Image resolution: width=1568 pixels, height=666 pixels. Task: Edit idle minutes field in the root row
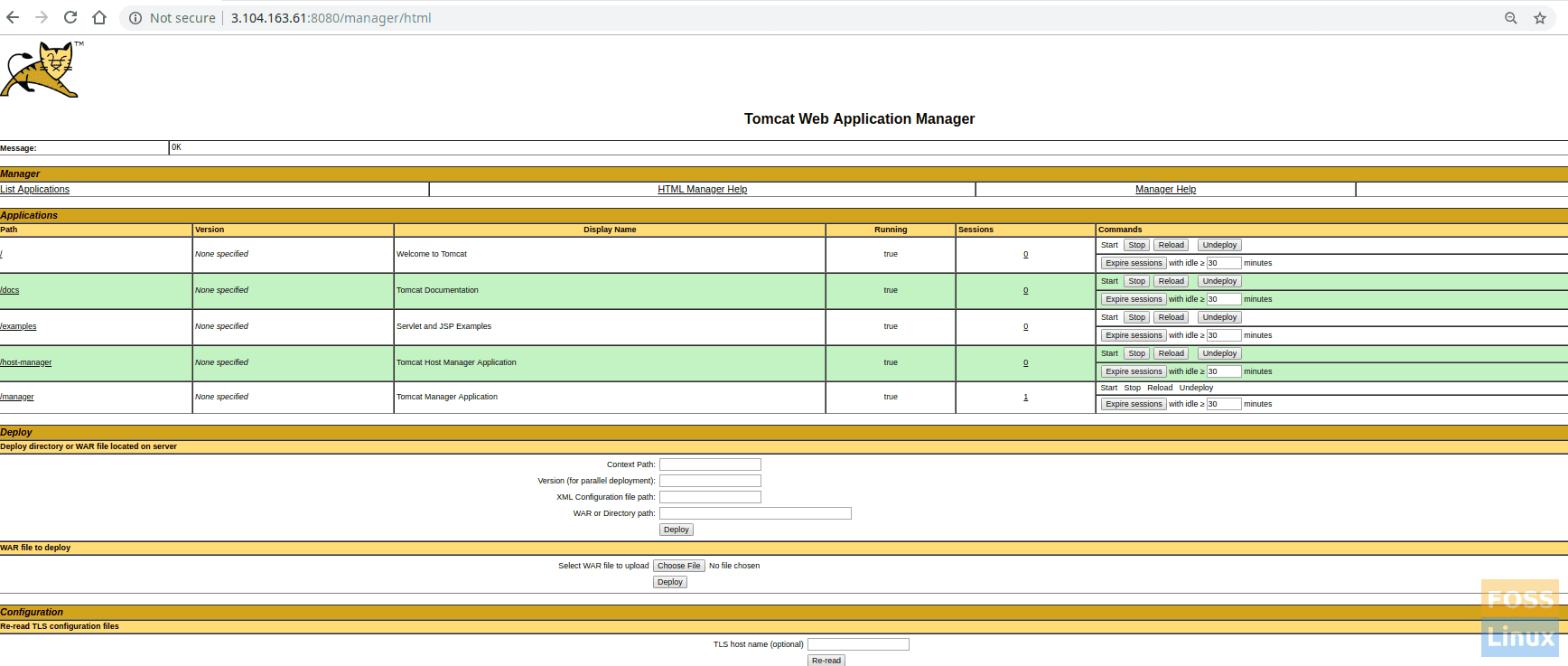[1224, 263]
